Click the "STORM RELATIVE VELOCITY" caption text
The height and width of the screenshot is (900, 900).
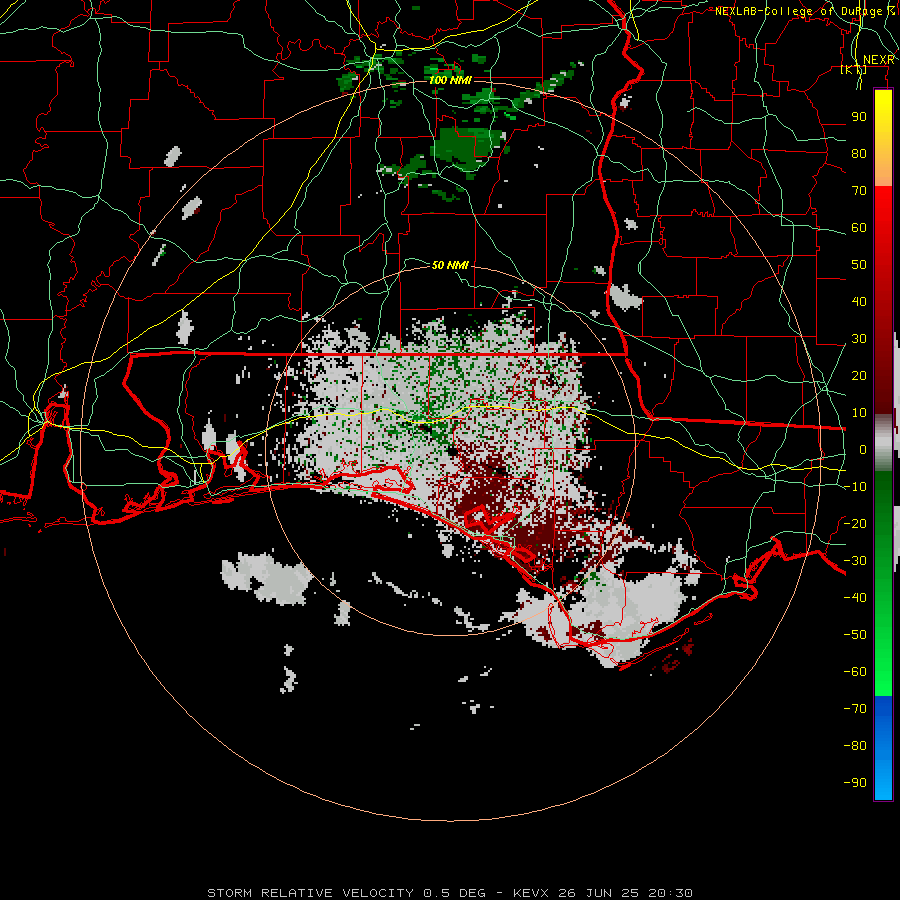tap(310, 893)
